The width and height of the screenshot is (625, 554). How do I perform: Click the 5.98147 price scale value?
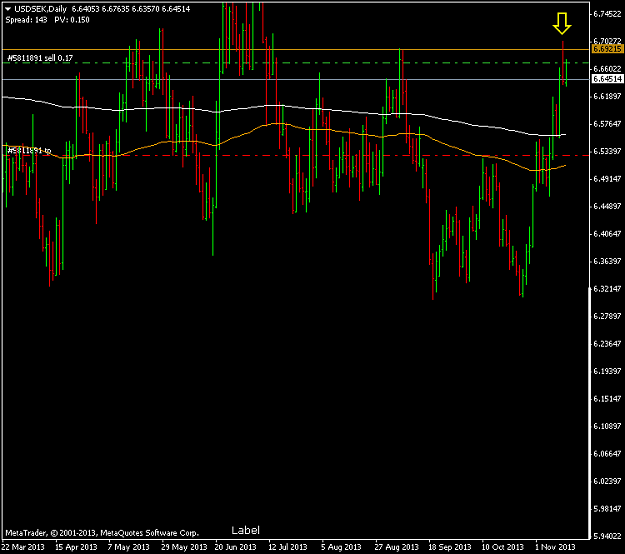[607, 509]
